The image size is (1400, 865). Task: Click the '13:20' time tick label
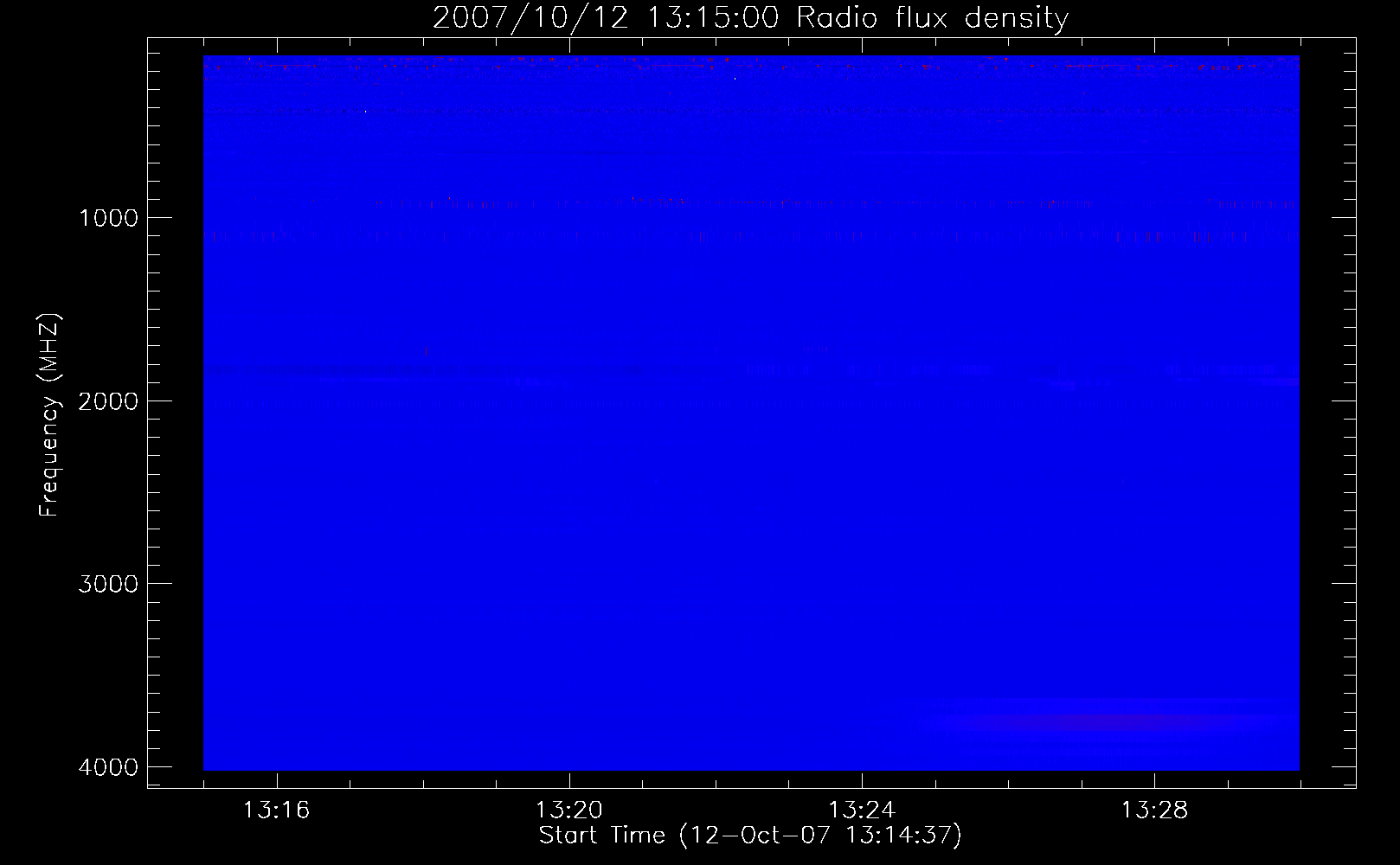point(568,811)
